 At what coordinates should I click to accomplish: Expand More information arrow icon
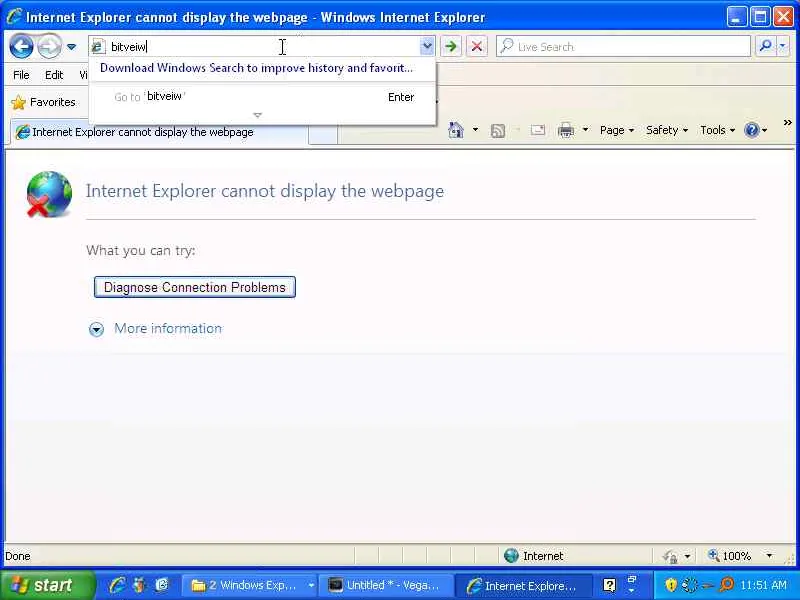tap(96, 329)
